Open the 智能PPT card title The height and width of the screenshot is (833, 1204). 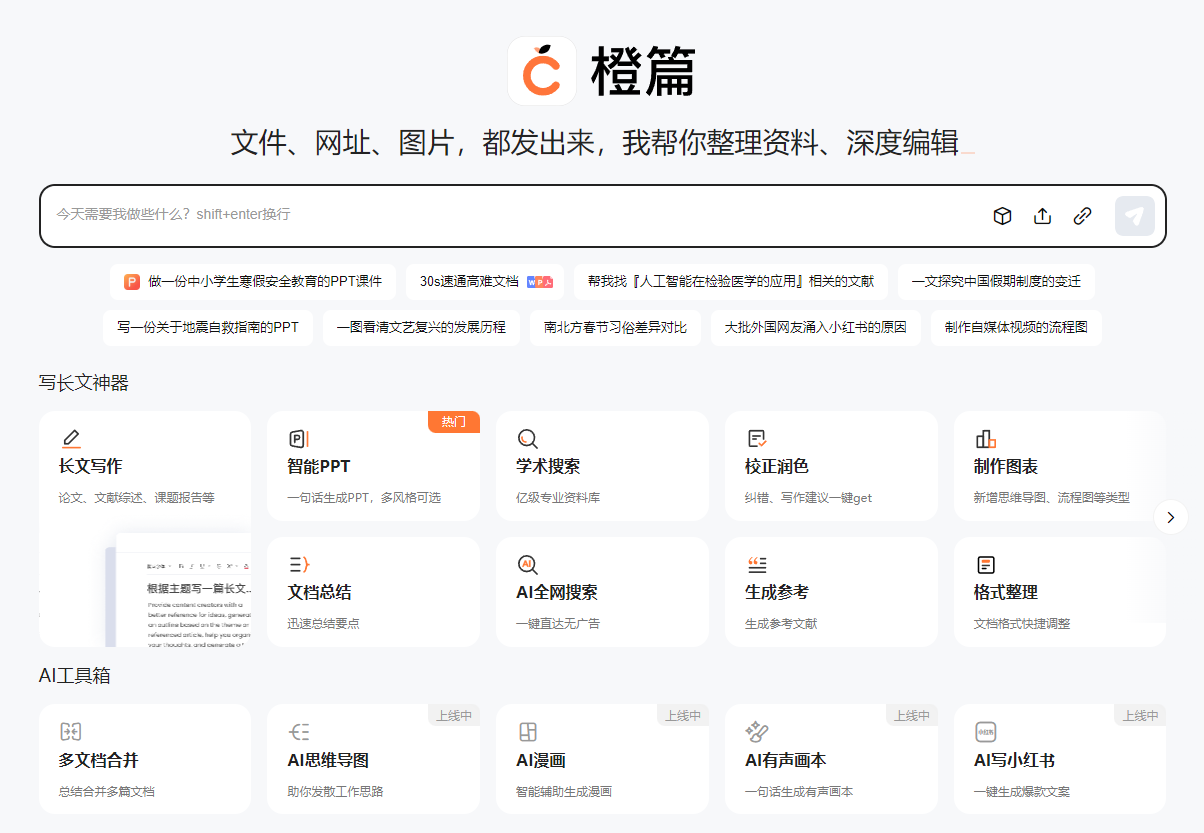coord(319,467)
